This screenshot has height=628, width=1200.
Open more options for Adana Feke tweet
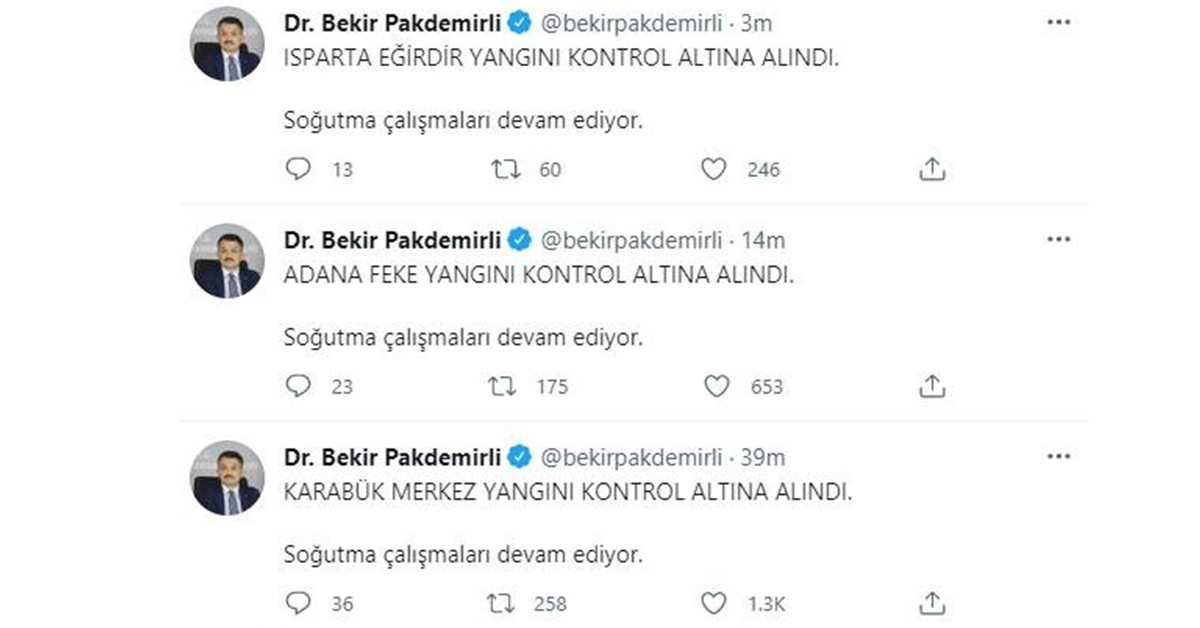[1058, 240]
